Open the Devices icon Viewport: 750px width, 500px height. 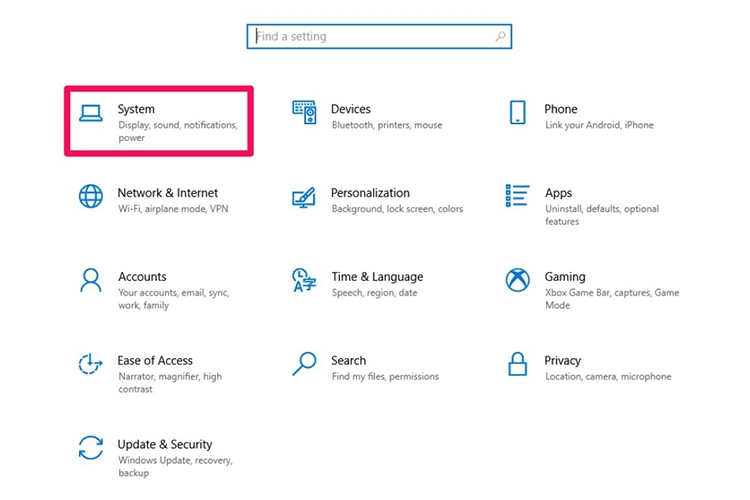click(x=304, y=113)
